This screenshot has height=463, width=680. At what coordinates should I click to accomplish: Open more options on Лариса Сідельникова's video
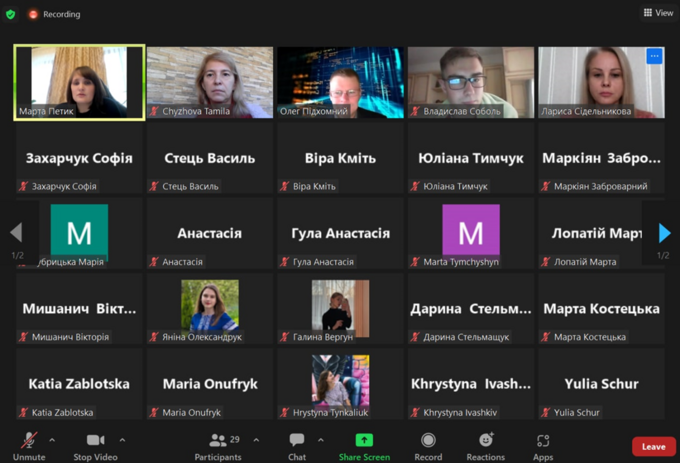[654, 56]
